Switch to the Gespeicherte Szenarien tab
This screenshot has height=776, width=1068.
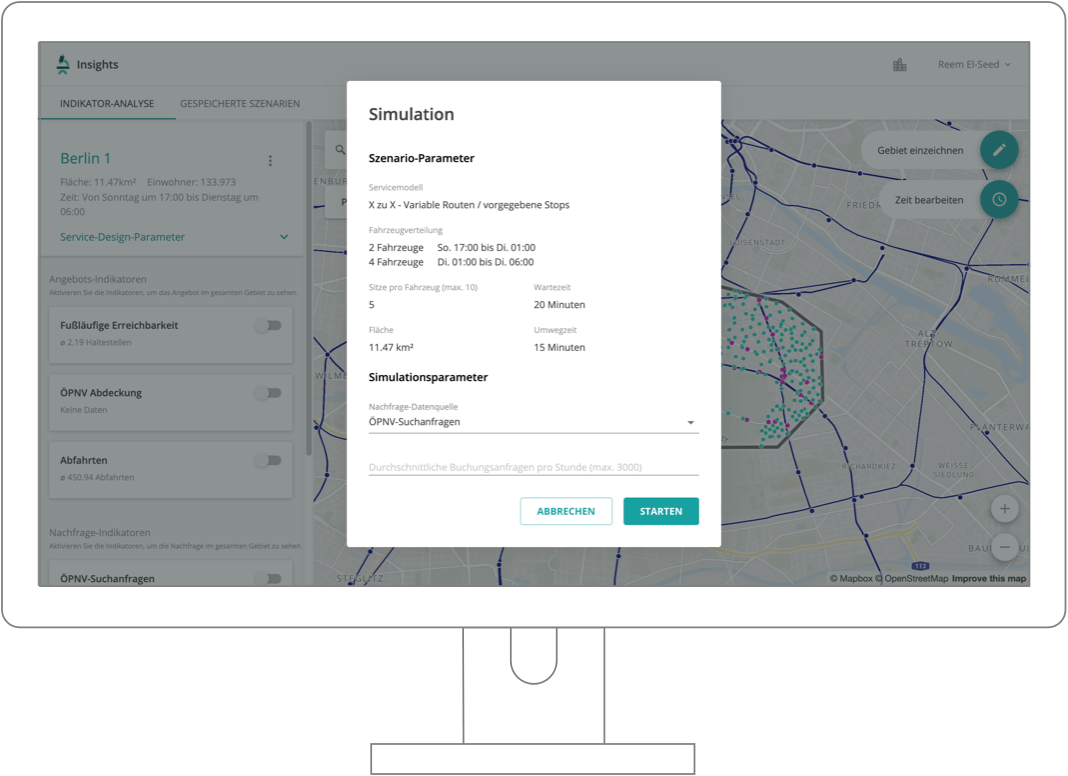point(240,104)
